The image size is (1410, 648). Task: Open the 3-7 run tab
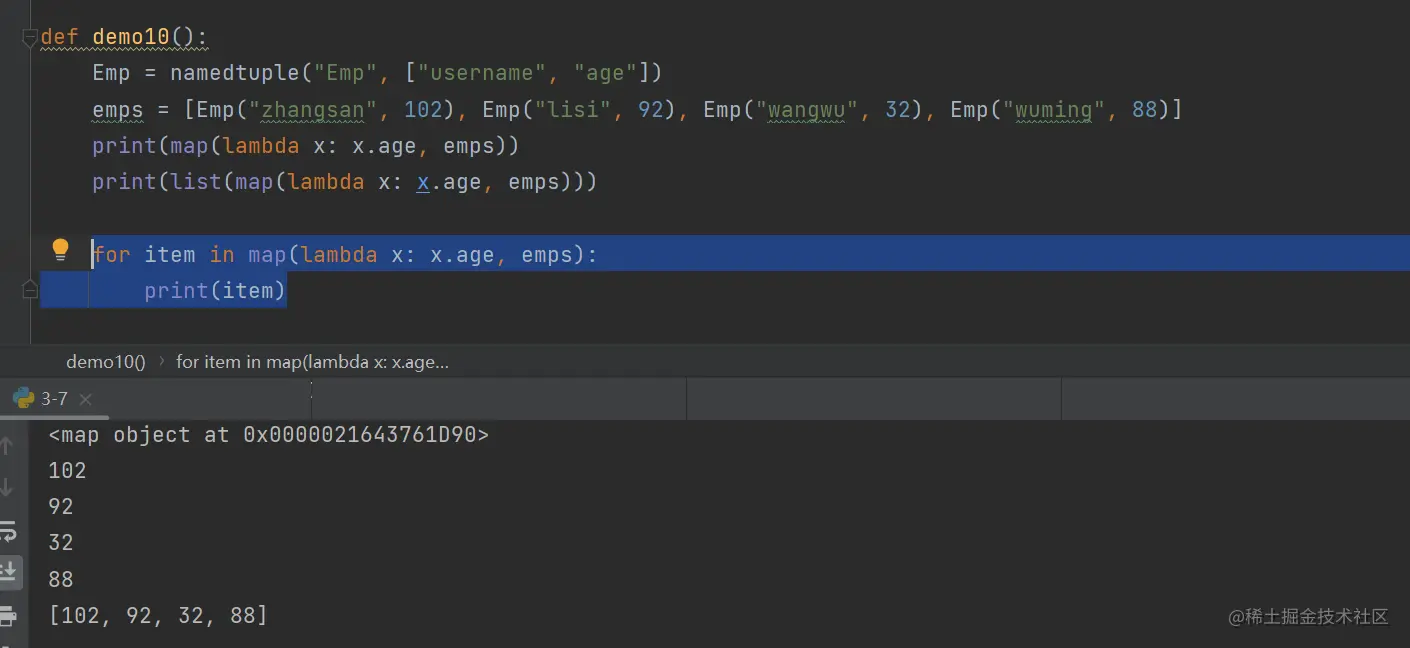click(54, 399)
